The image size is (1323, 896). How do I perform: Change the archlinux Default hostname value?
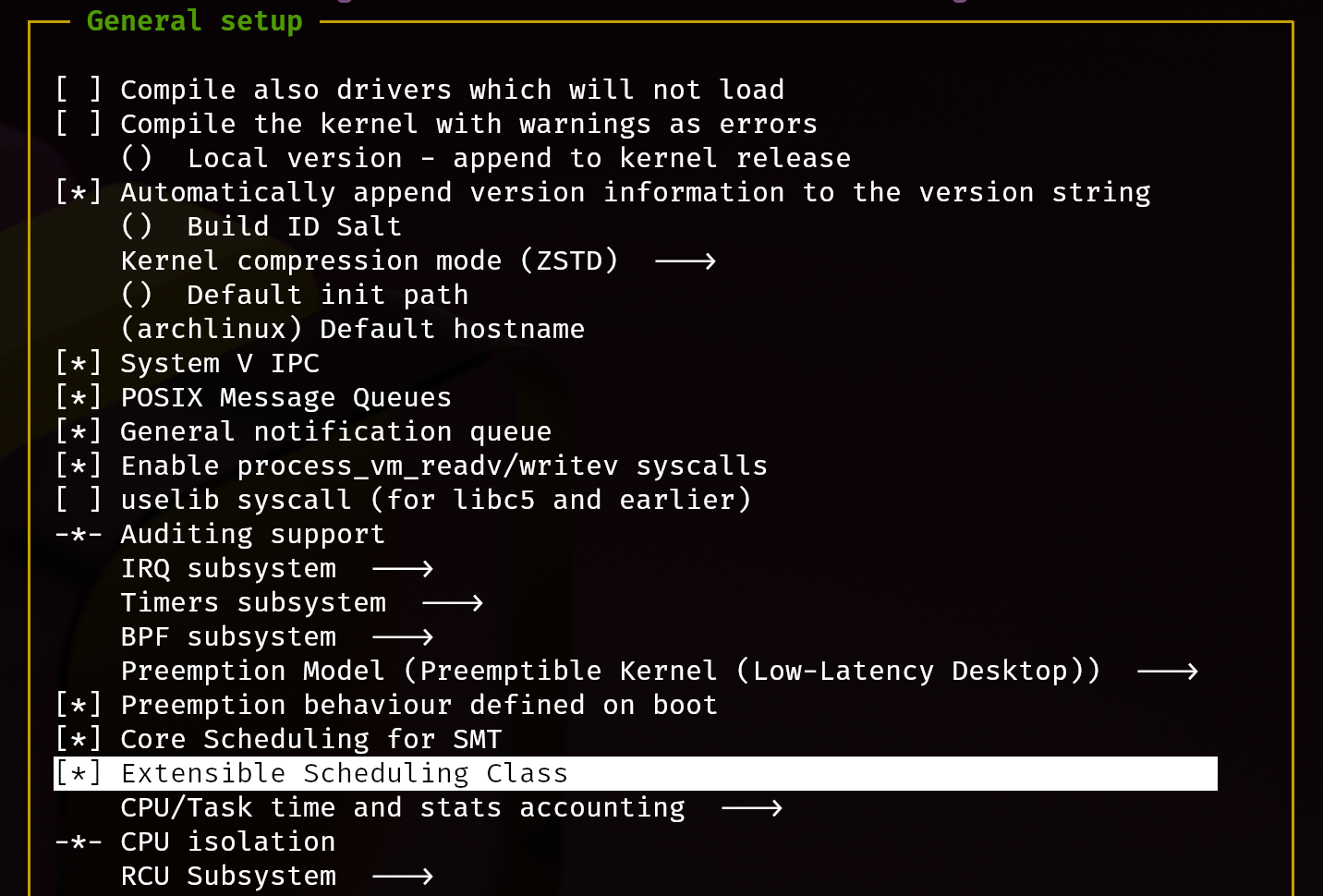click(212, 329)
